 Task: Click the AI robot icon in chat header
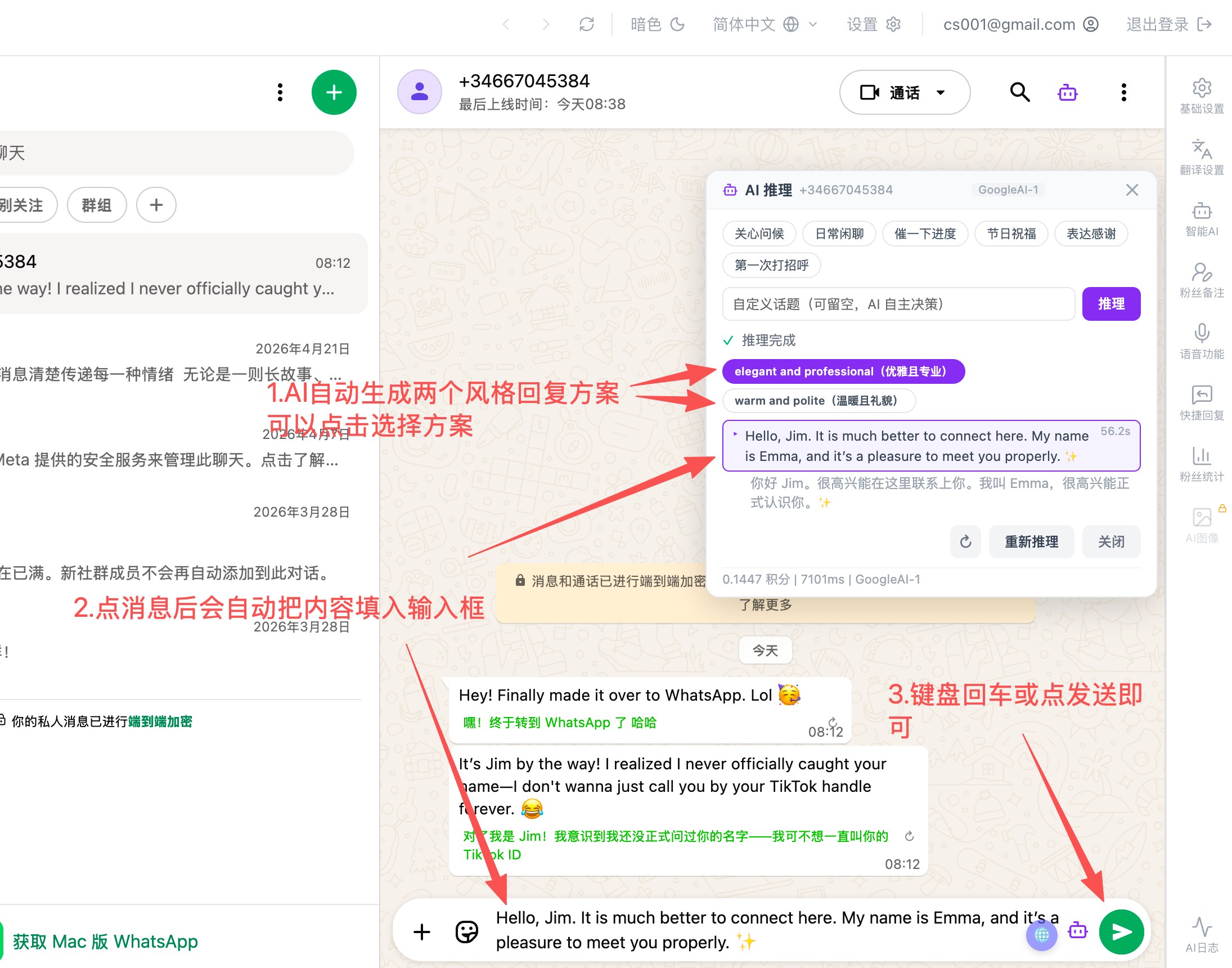1067,92
